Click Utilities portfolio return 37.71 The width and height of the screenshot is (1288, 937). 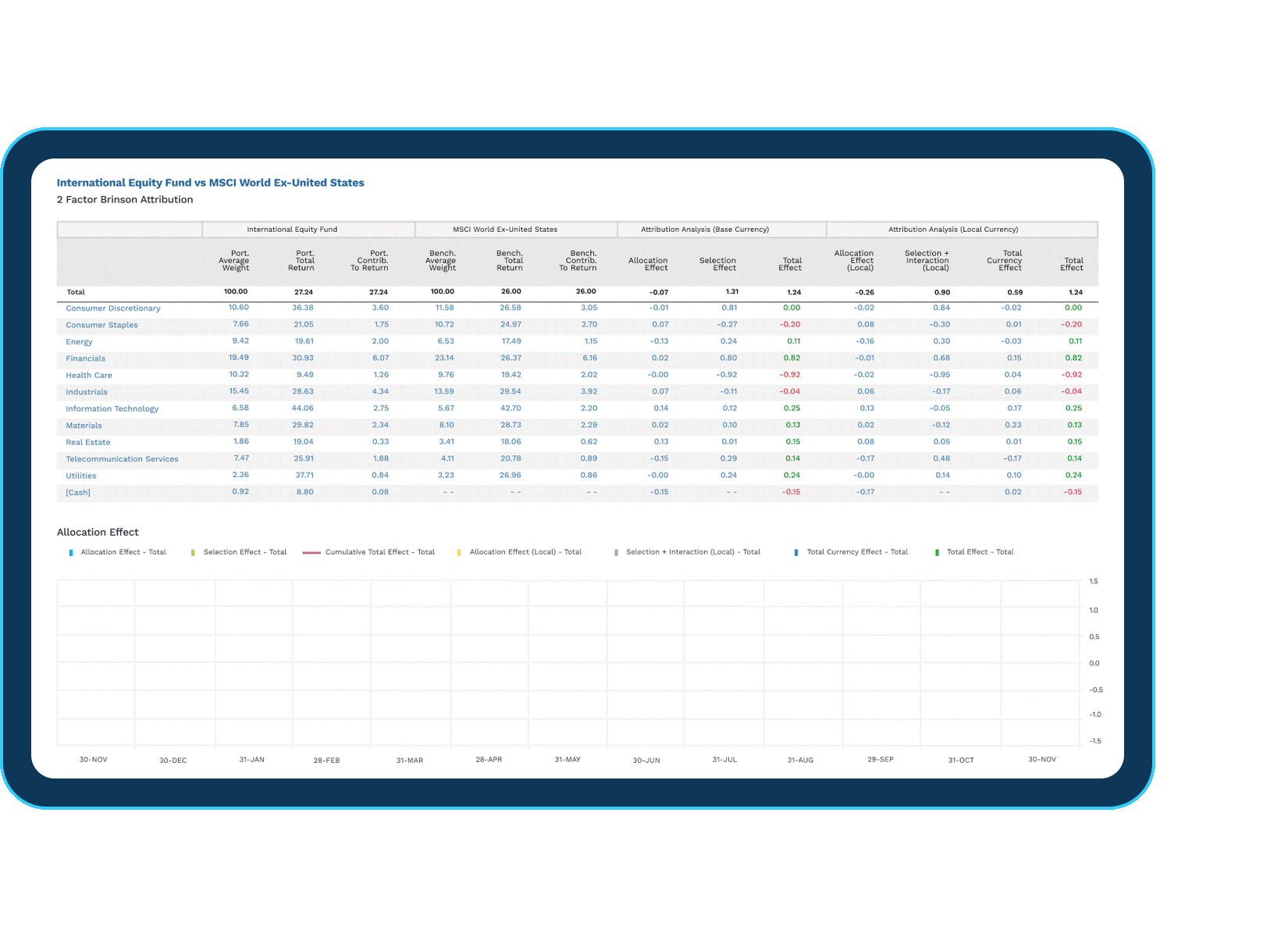pyautogui.click(x=304, y=476)
